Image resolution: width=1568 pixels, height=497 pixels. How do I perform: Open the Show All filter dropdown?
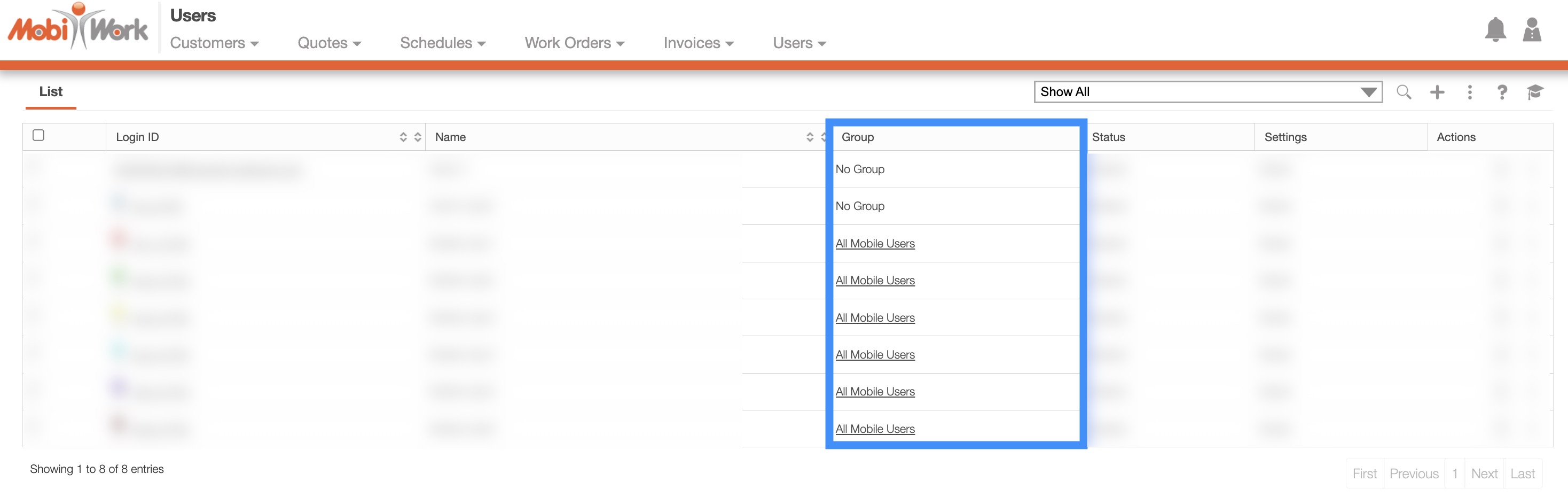1207,92
